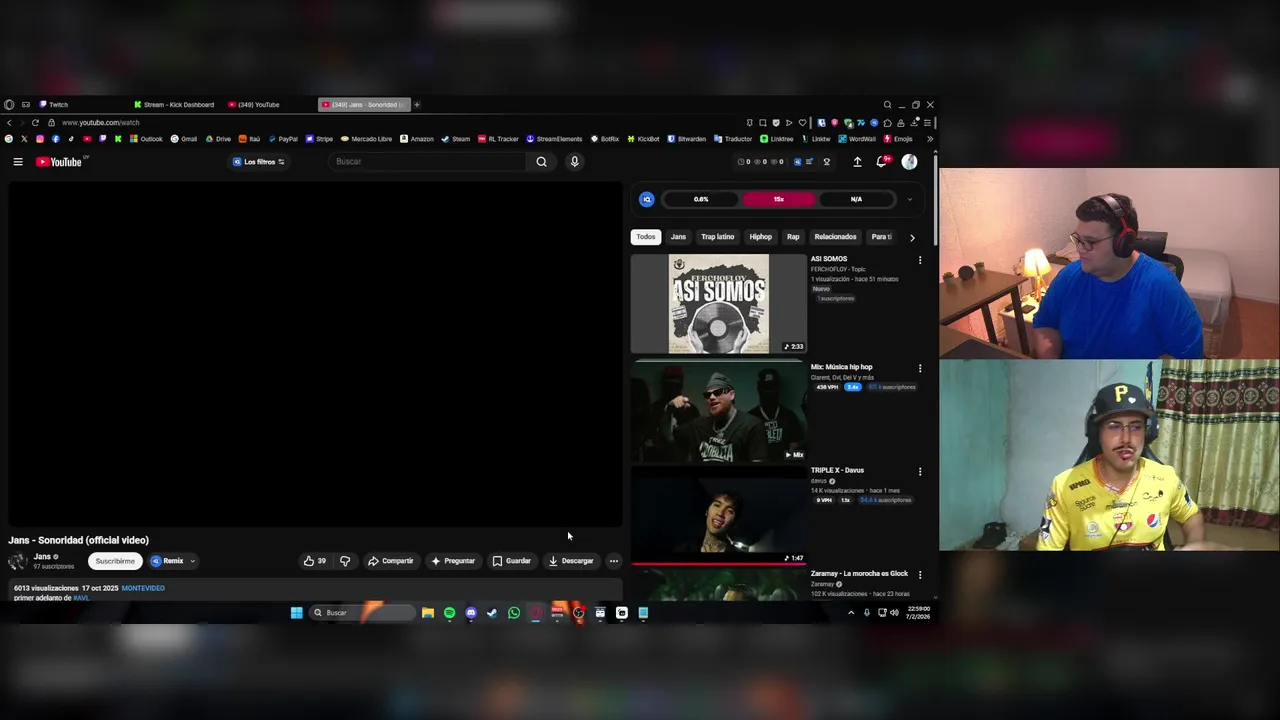Go to YouTube home via logo
The height and width of the screenshot is (720, 1280).
click(59, 162)
